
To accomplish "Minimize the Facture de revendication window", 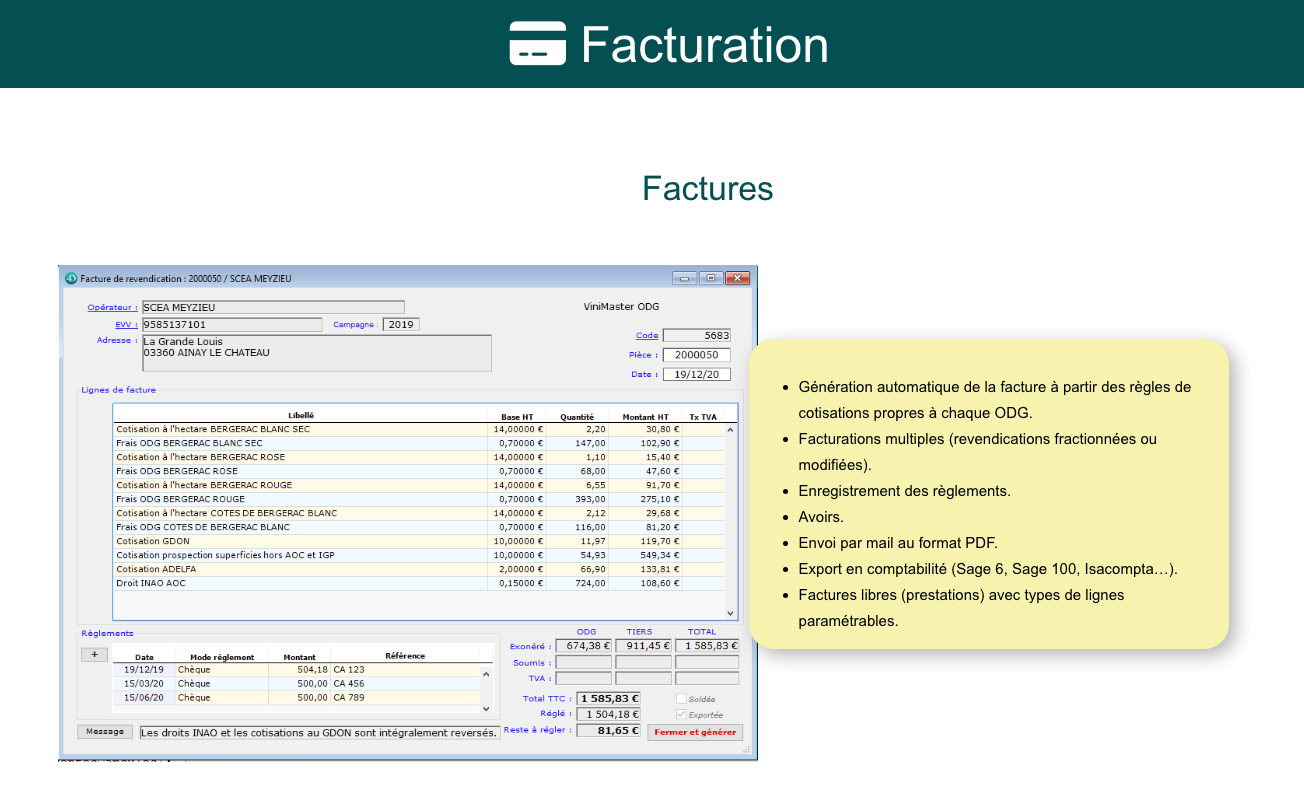I will click(684, 278).
